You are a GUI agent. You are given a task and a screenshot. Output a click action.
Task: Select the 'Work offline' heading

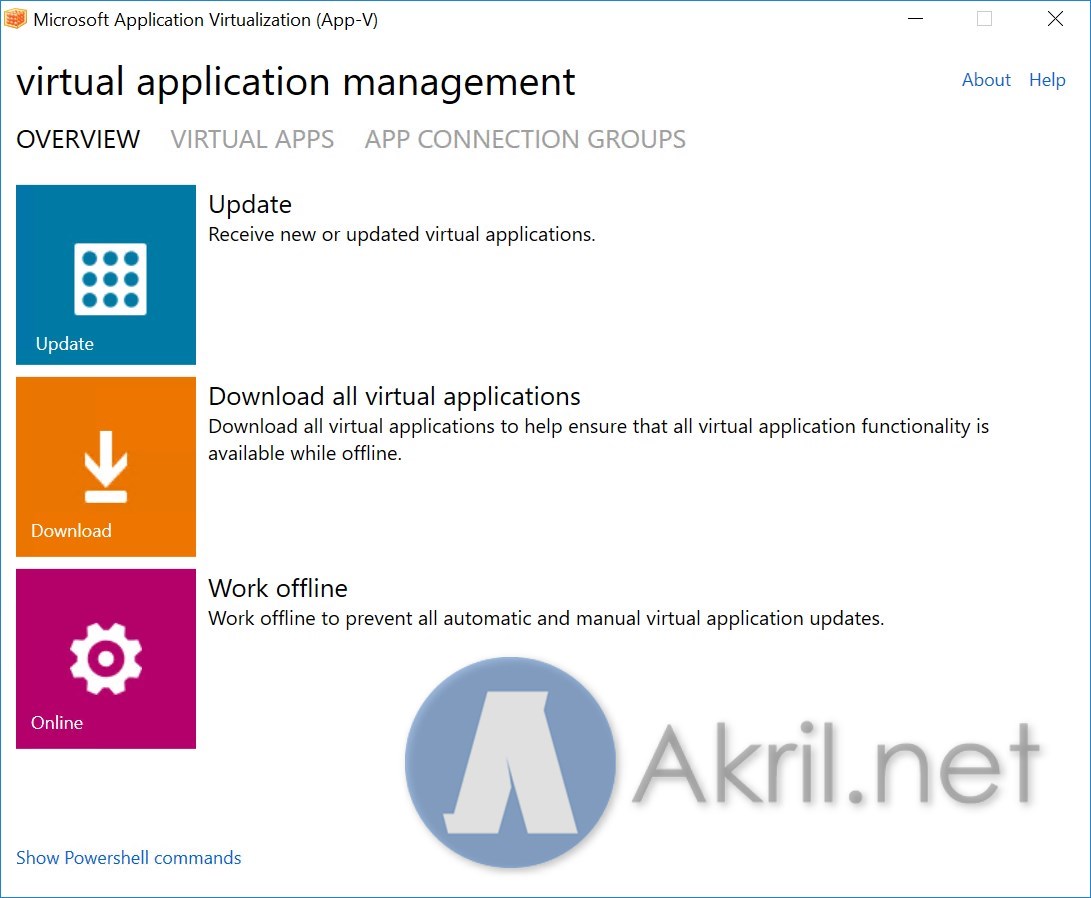click(278, 588)
